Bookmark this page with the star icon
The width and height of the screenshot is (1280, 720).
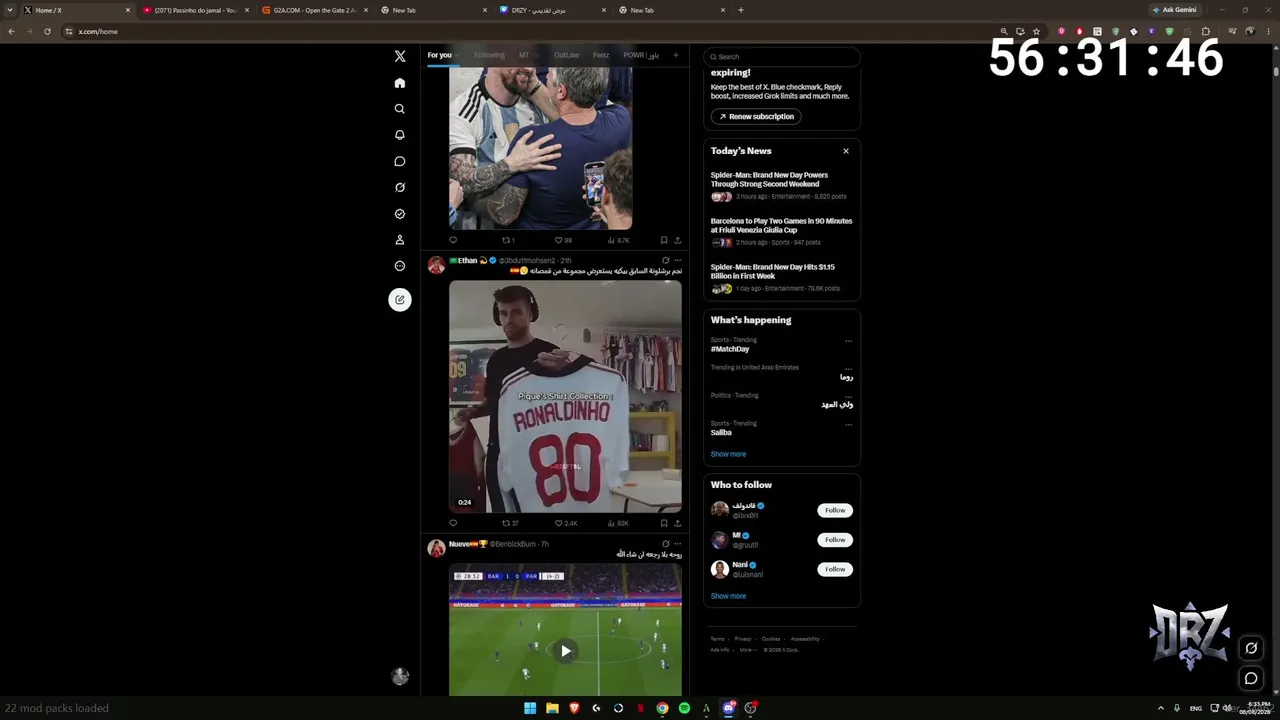[1036, 31]
